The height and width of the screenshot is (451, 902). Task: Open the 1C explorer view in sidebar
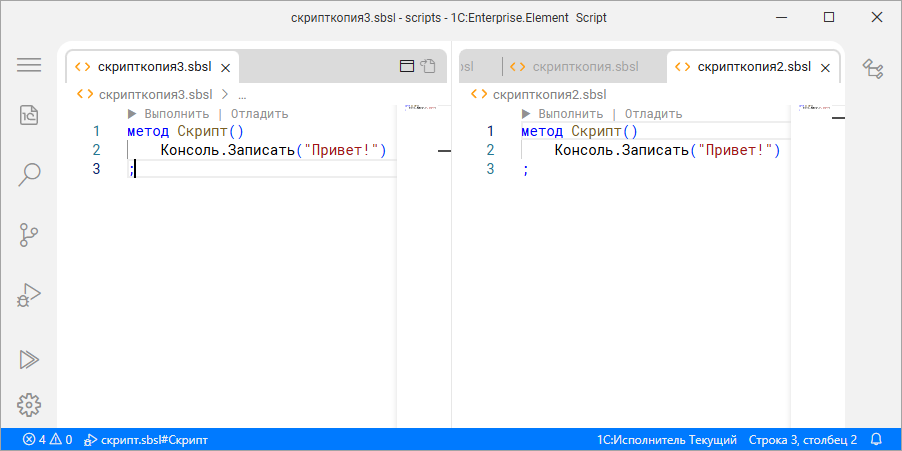click(29, 115)
